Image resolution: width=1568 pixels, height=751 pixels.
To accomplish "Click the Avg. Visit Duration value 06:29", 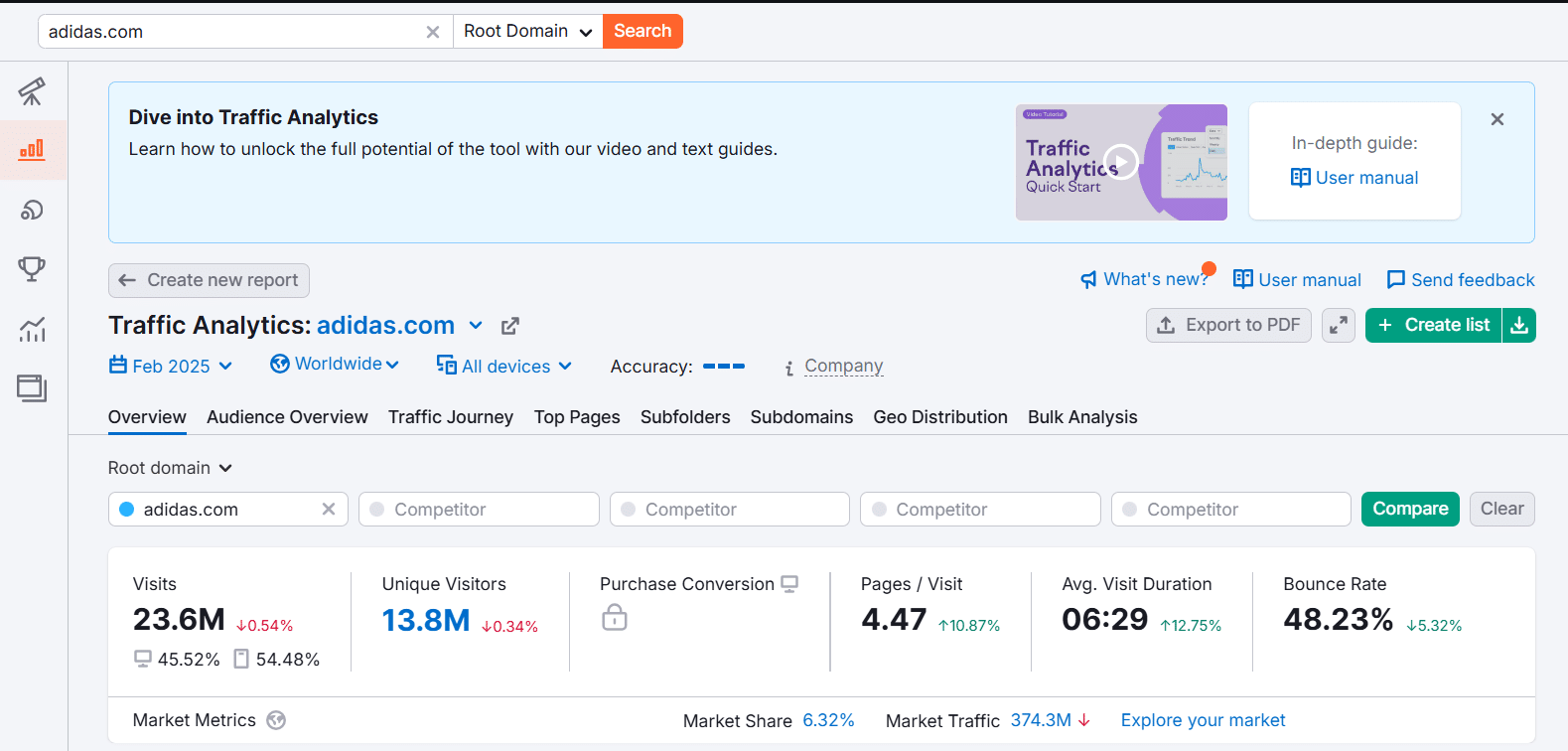I will (1105, 619).
